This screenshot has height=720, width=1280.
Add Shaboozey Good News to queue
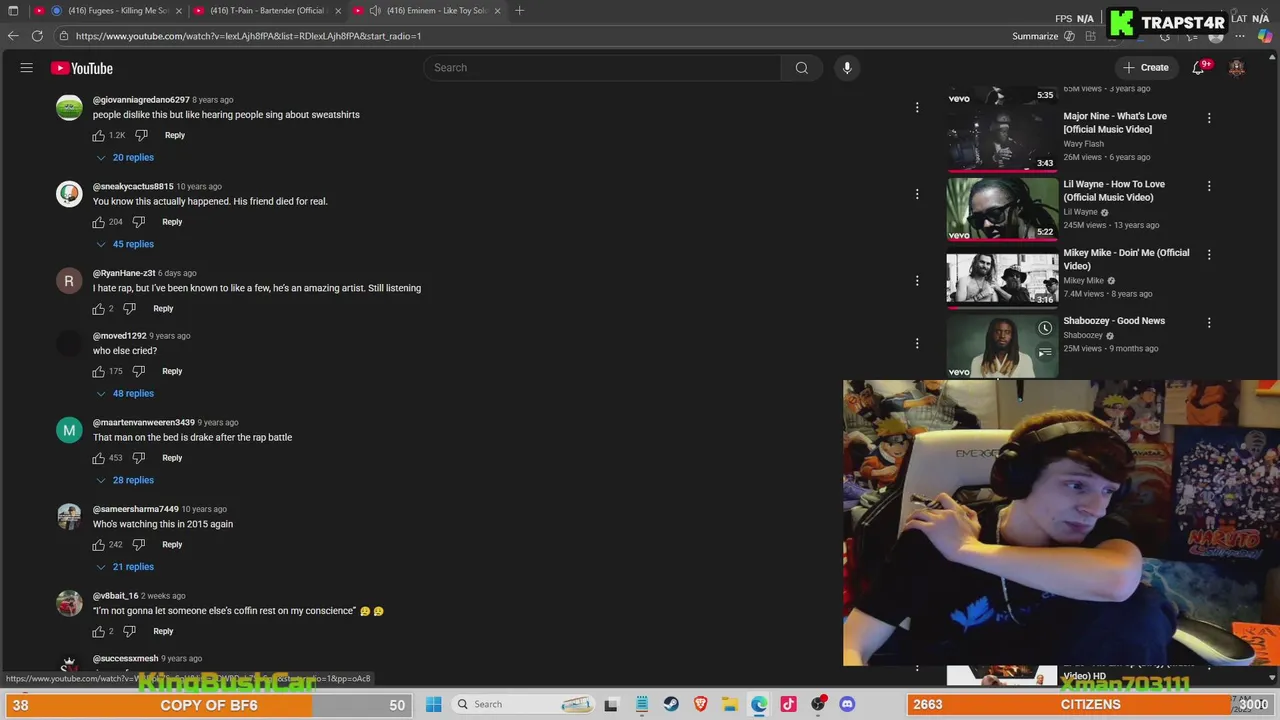1045,352
